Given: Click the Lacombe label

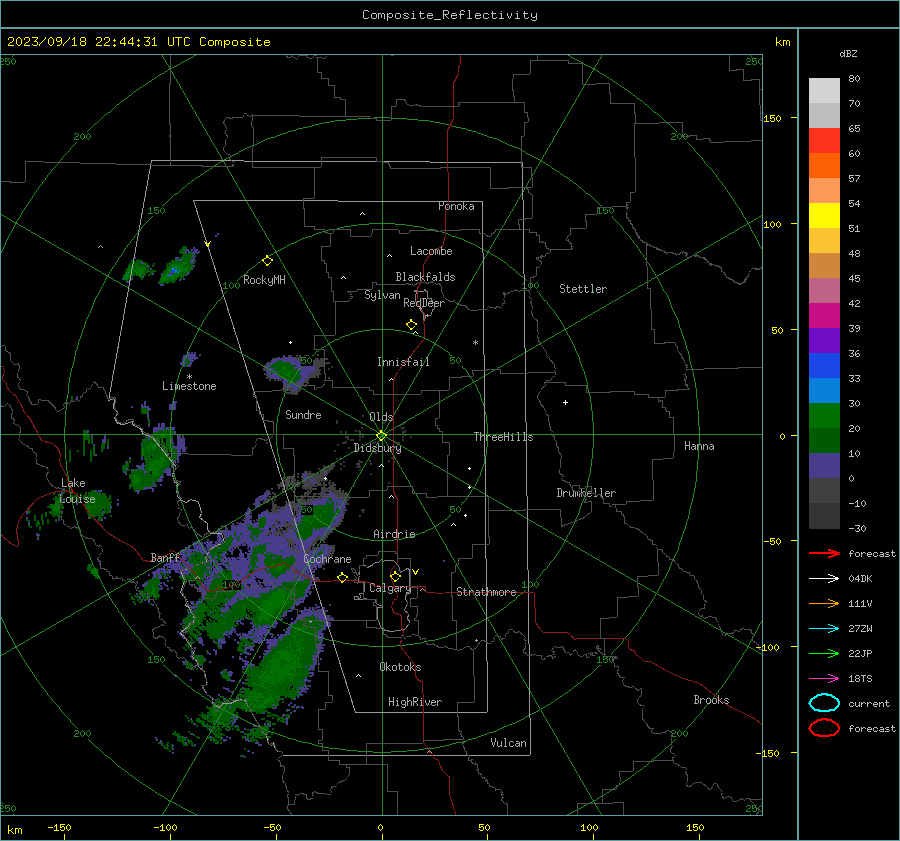Looking at the screenshot, I should (431, 251).
